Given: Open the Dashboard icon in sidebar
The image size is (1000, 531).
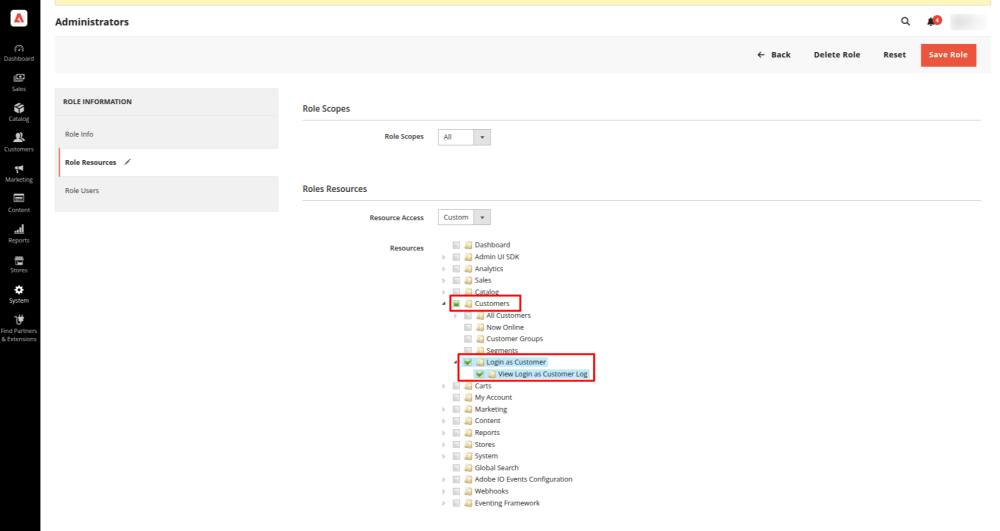Looking at the screenshot, I should (x=20, y=49).
